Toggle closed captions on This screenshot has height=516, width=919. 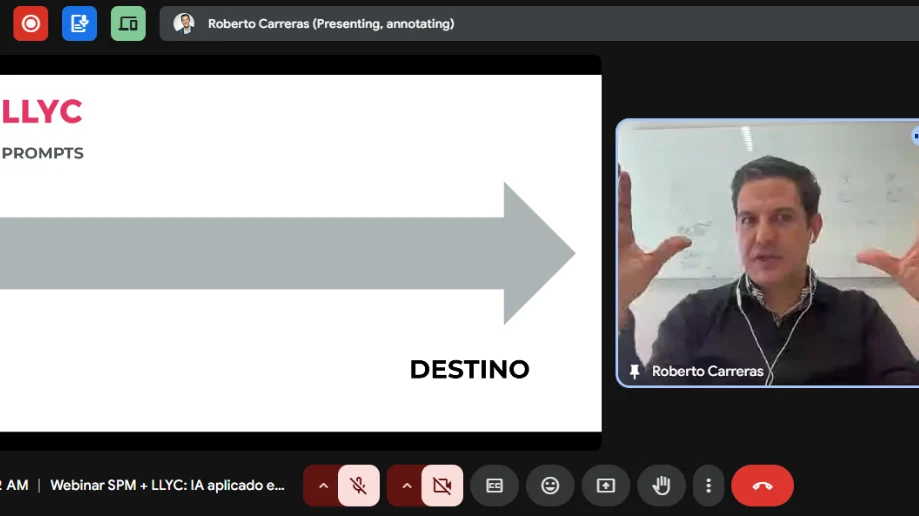(494, 486)
